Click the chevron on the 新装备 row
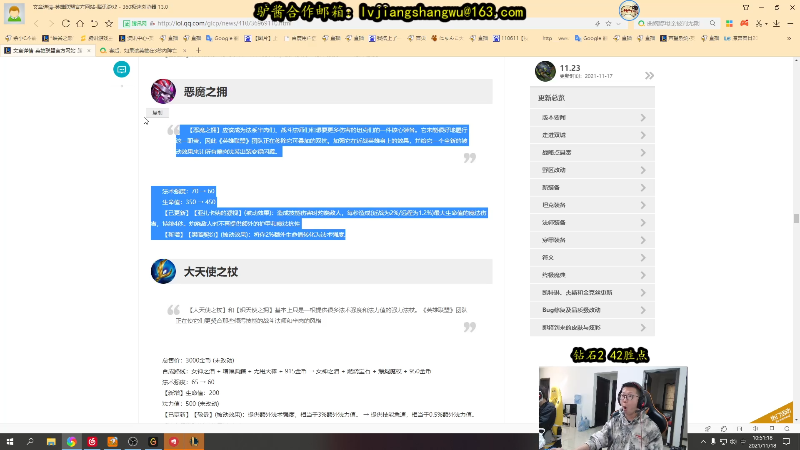Screen dimensions: 800x450 pyautogui.click(x=643, y=188)
